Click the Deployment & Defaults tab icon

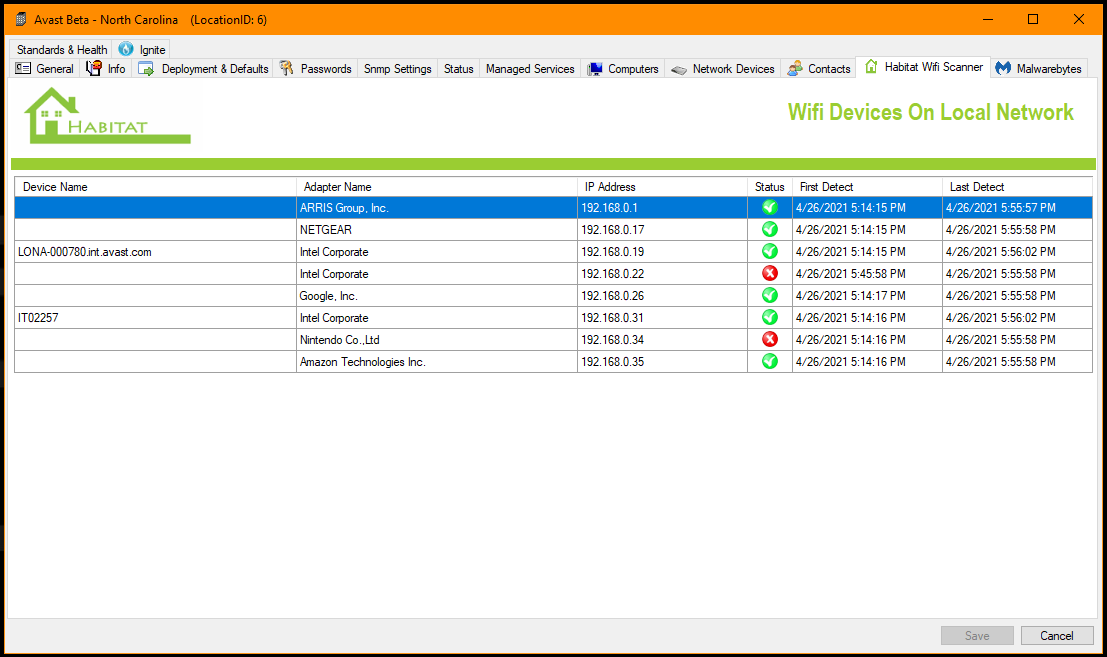(x=146, y=68)
